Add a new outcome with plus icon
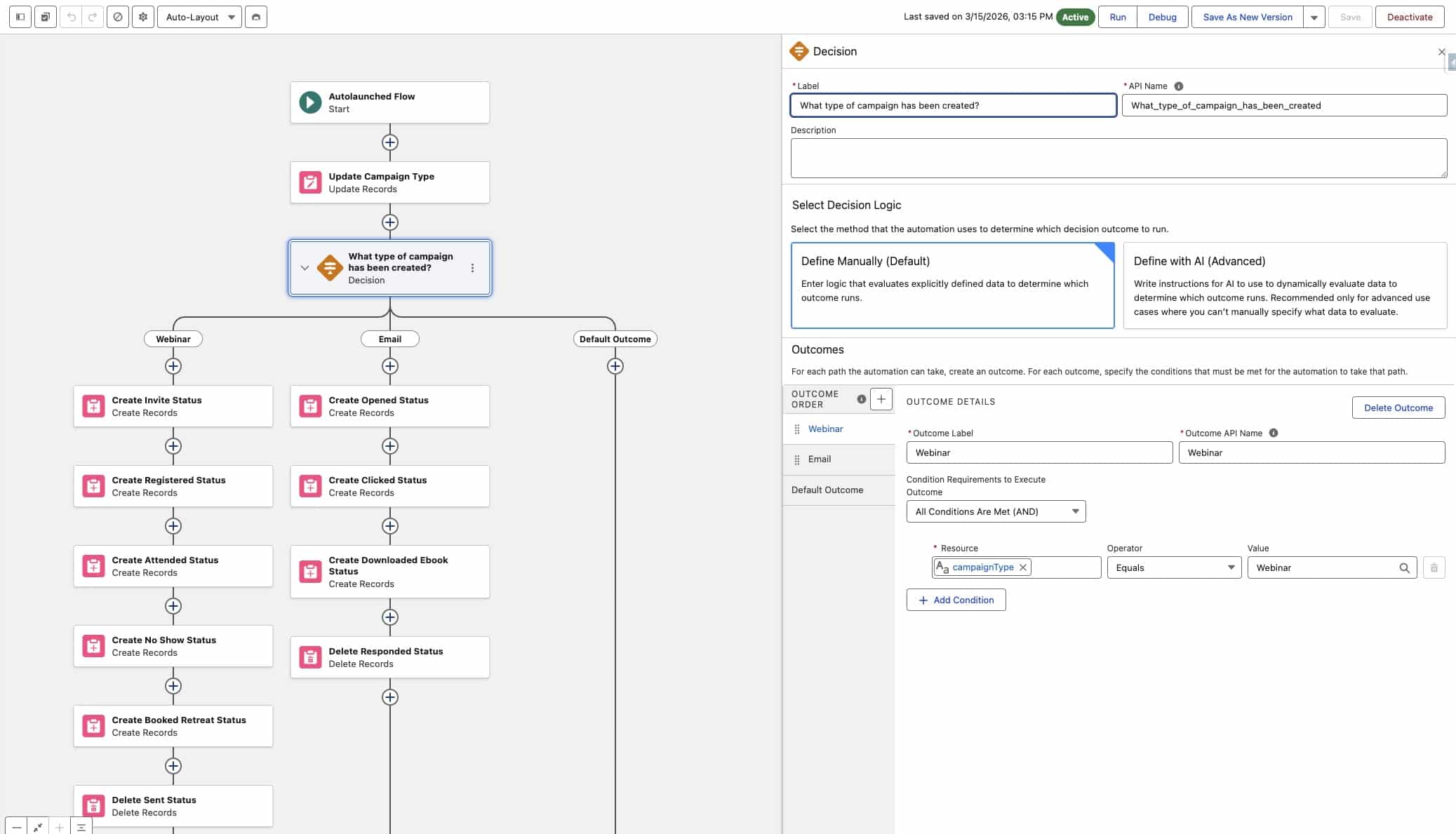 [x=881, y=399]
